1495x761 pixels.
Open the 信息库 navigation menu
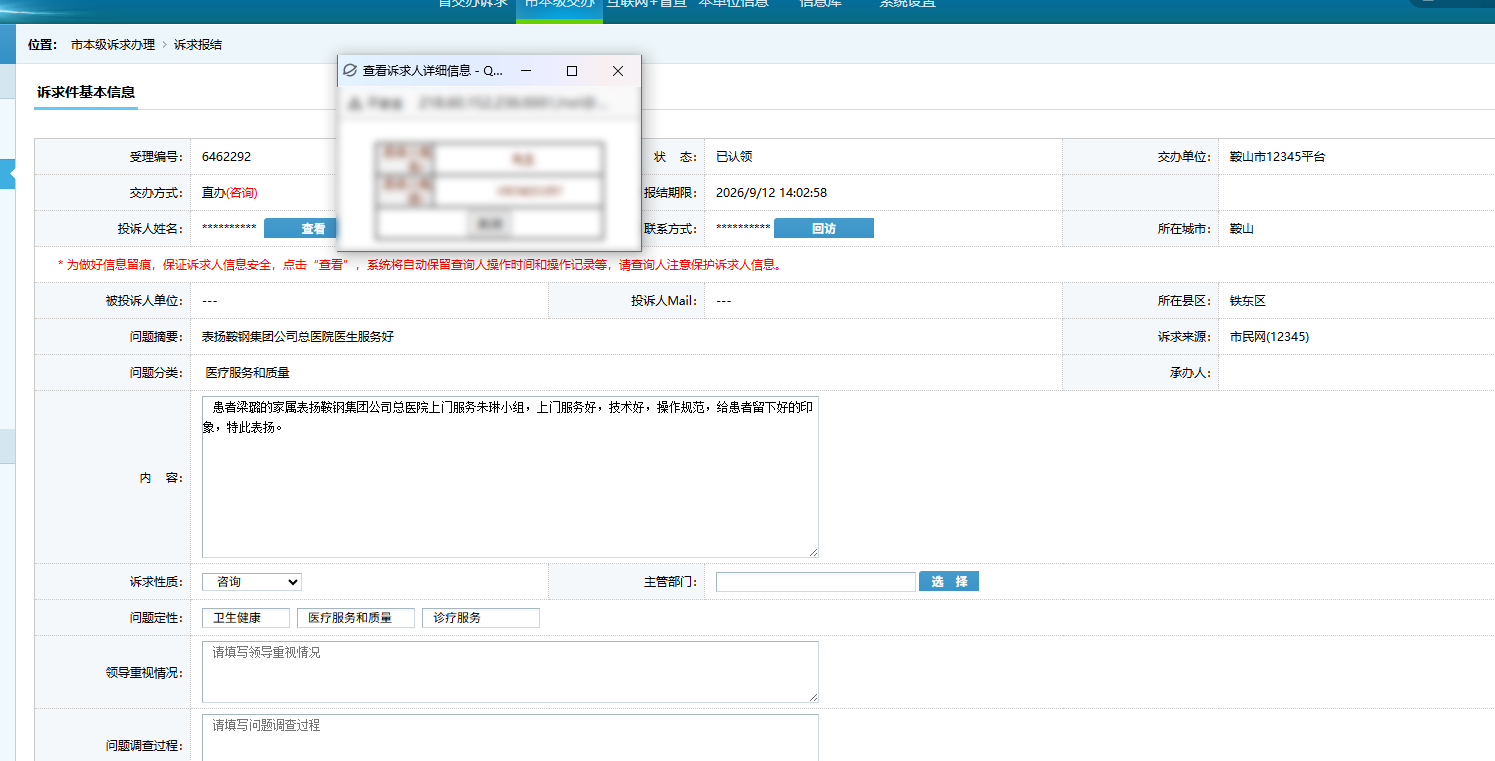(820, 4)
